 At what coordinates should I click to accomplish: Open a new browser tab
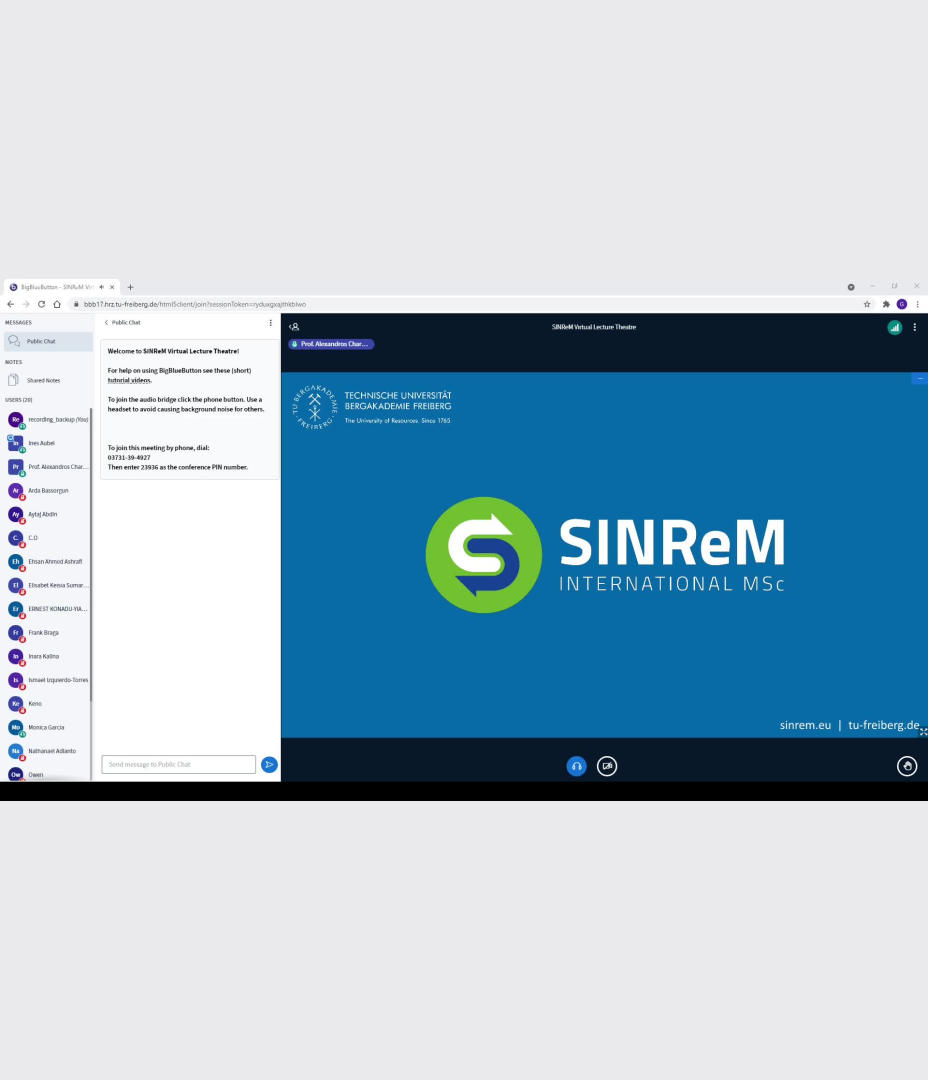click(130, 287)
